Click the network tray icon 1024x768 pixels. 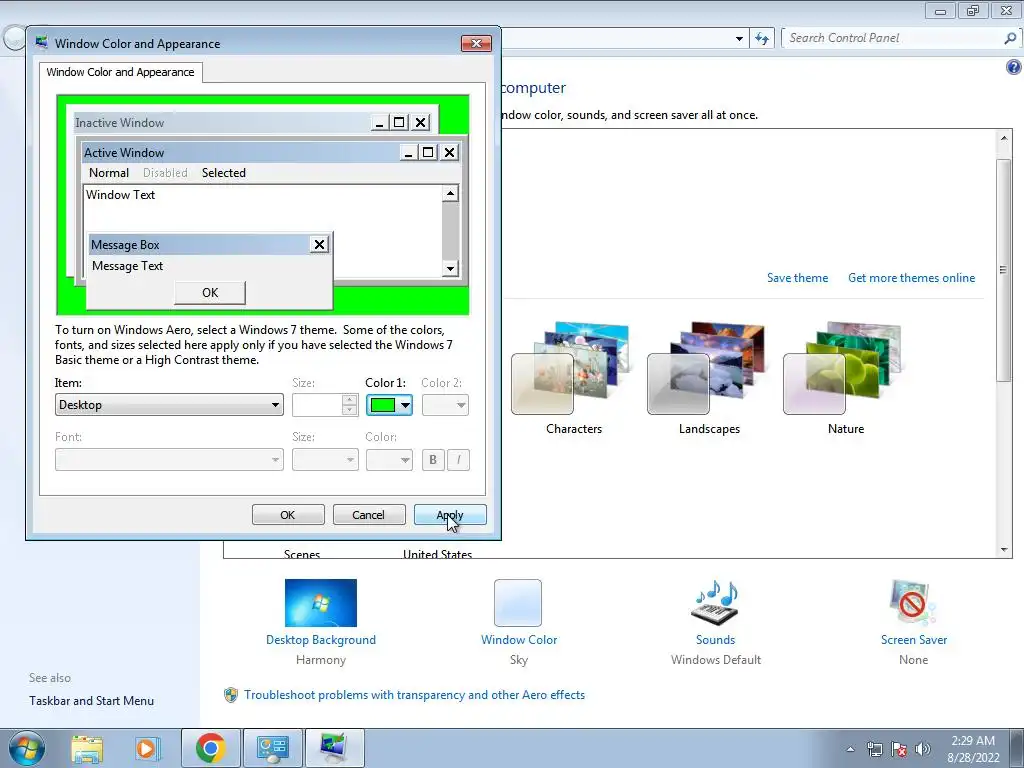pos(874,749)
